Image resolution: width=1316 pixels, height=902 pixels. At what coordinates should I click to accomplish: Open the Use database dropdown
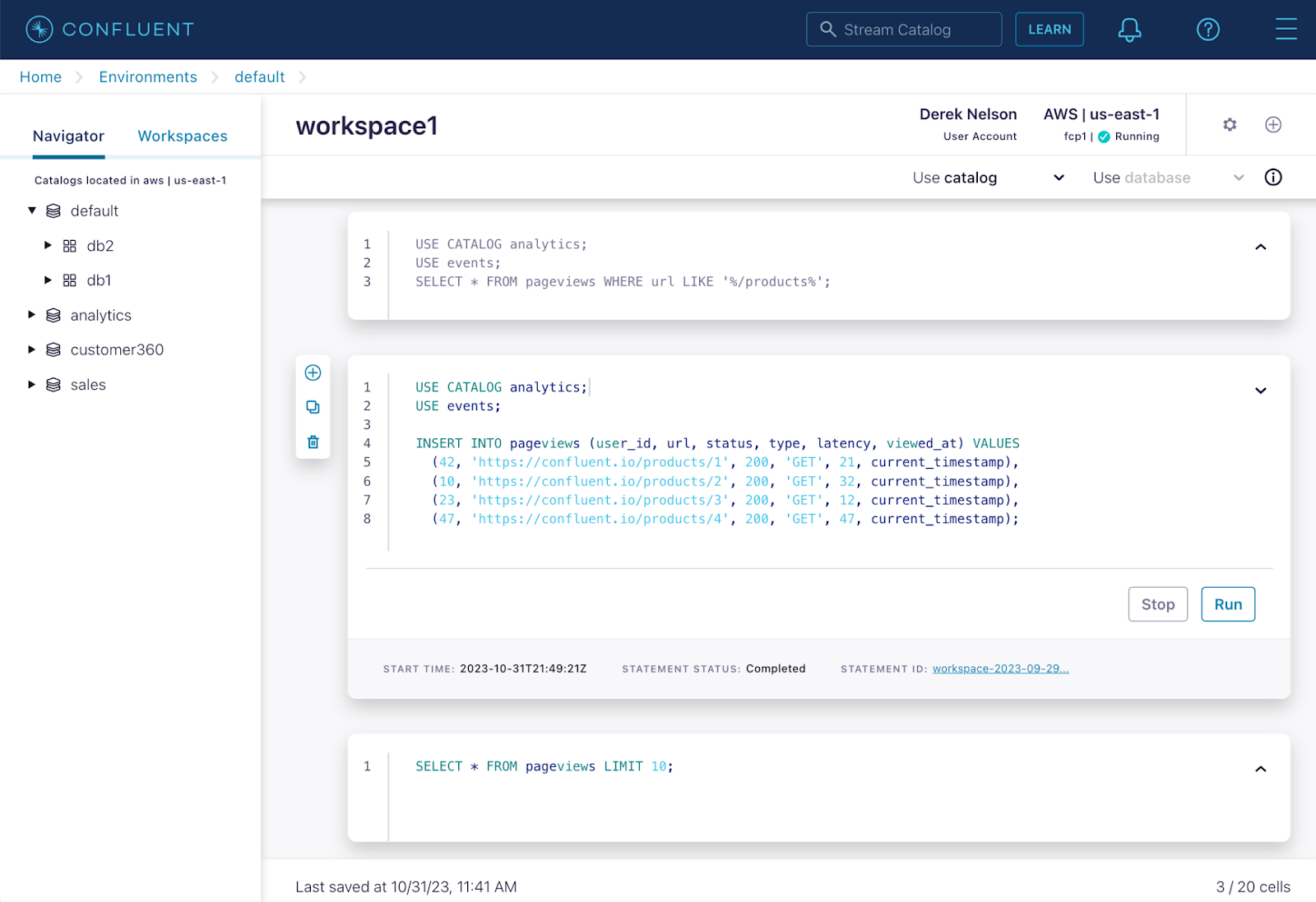pyautogui.click(x=1168, y=178)
